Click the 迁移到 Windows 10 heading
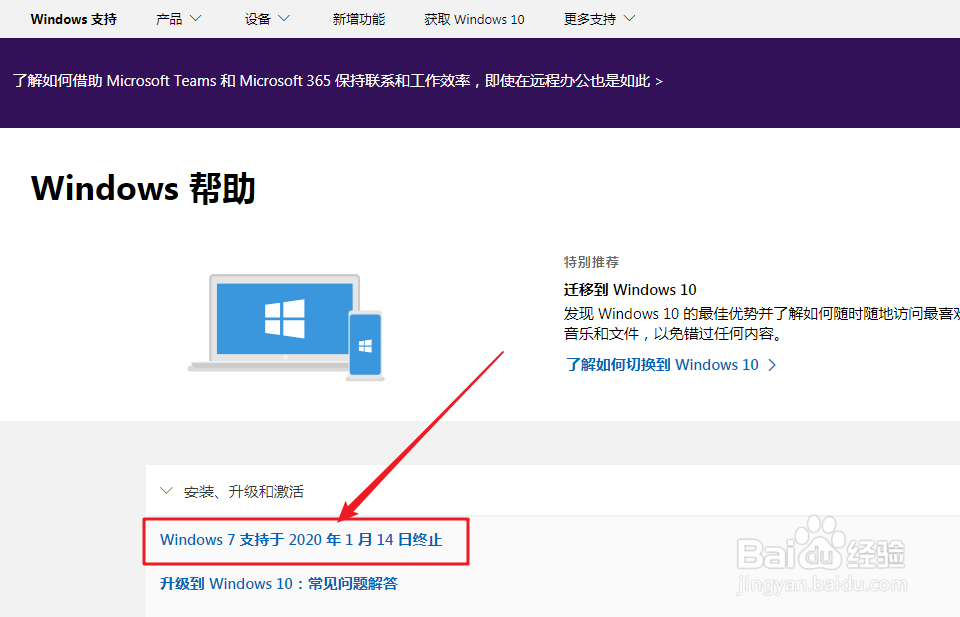This screenshot has height=617, width=960. pos(629,289)
